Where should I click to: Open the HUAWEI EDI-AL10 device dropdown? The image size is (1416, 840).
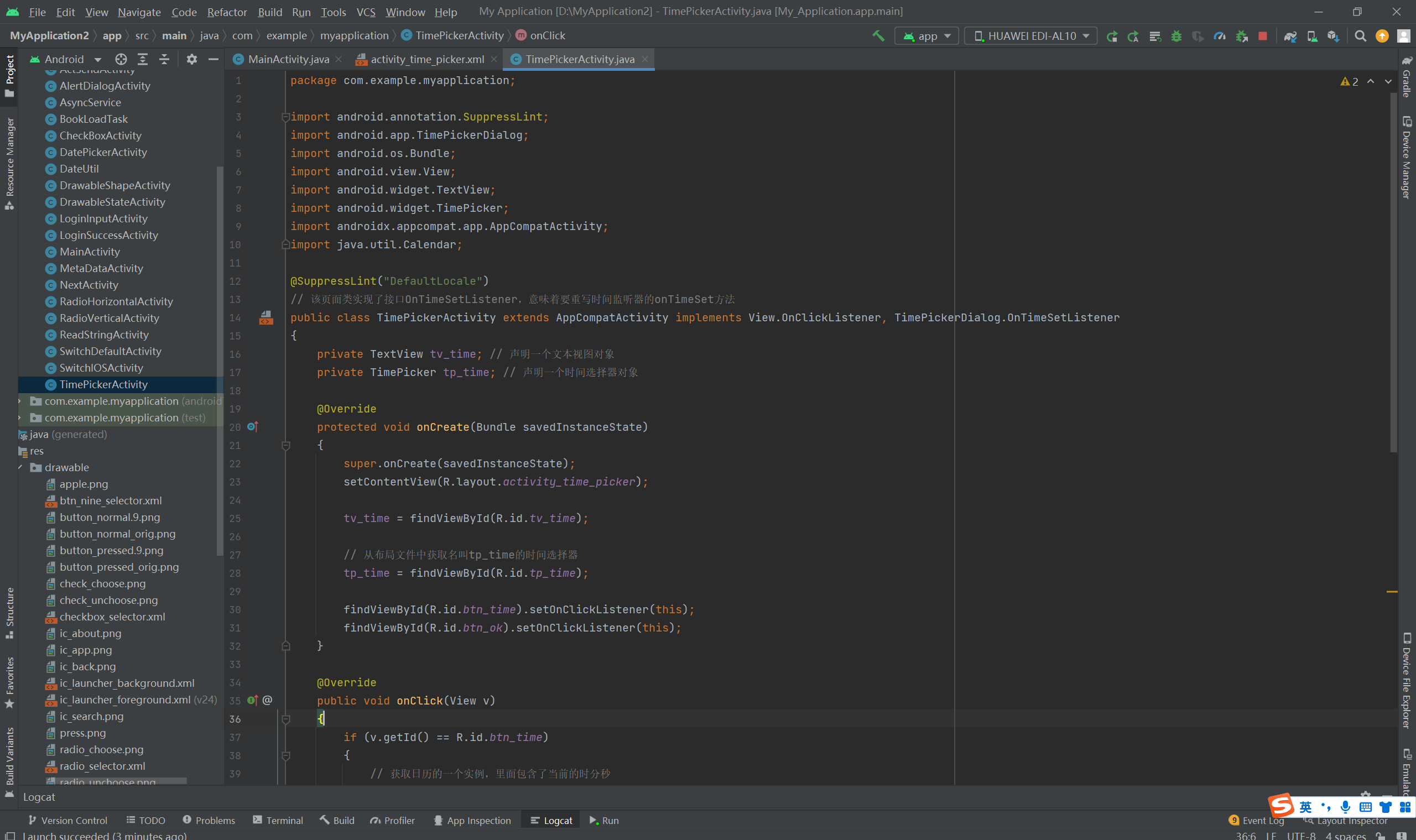(1031, 35)
